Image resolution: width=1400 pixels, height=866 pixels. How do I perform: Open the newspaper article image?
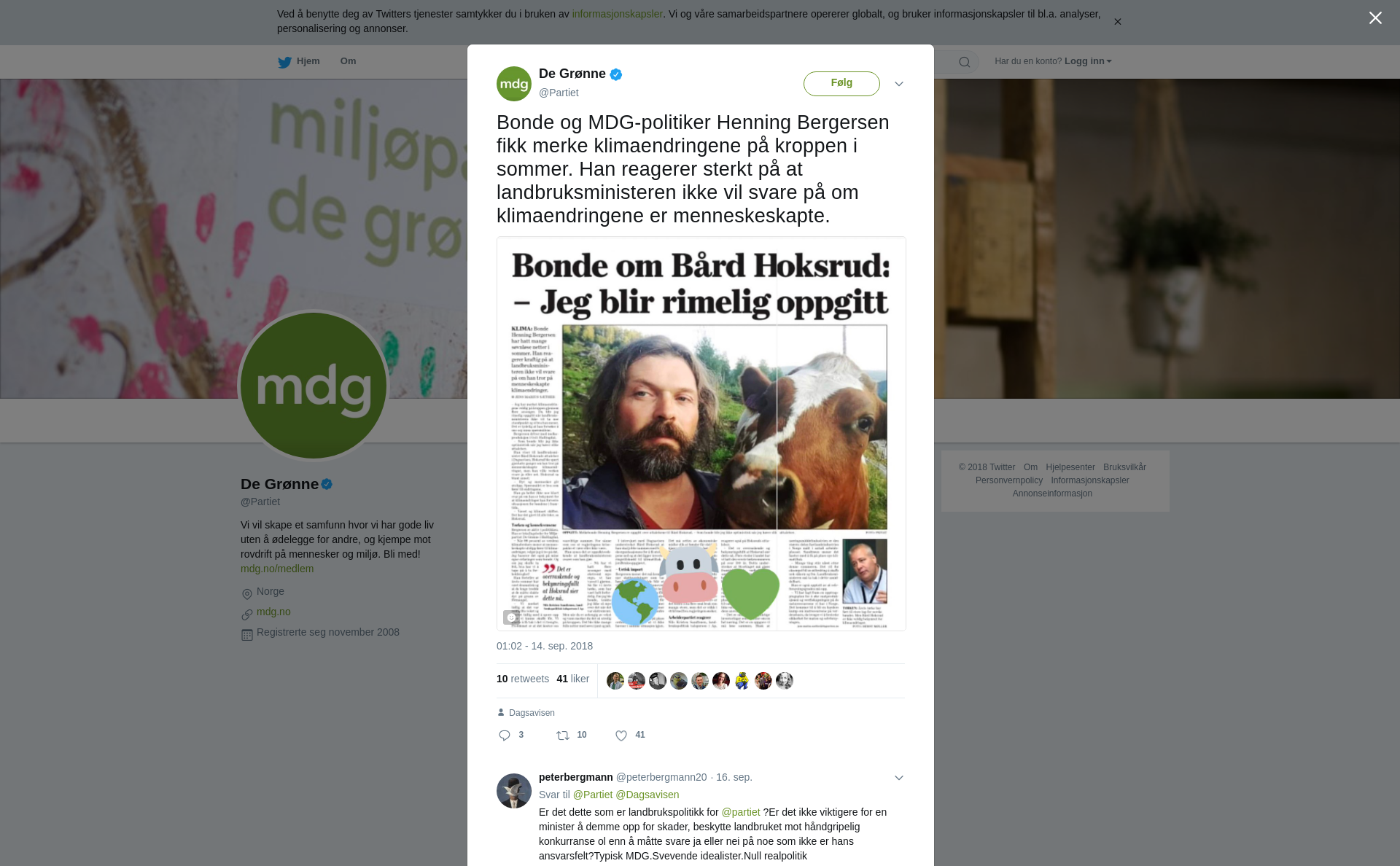(x=701, y=434)
